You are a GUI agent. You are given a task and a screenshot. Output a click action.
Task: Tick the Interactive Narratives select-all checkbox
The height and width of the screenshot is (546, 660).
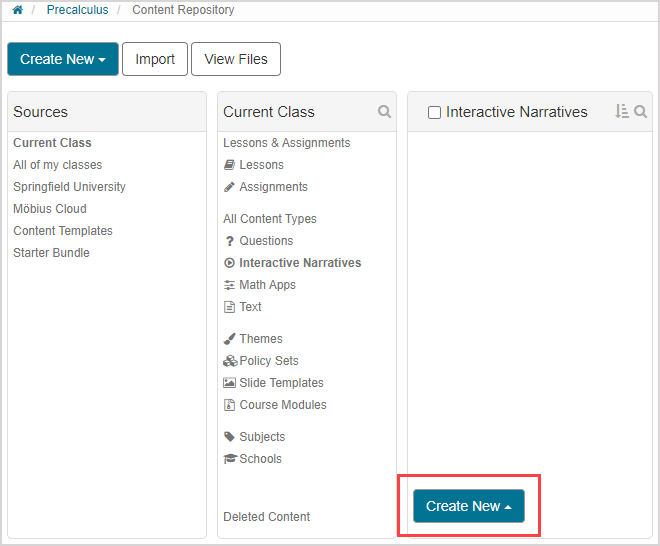434,113
